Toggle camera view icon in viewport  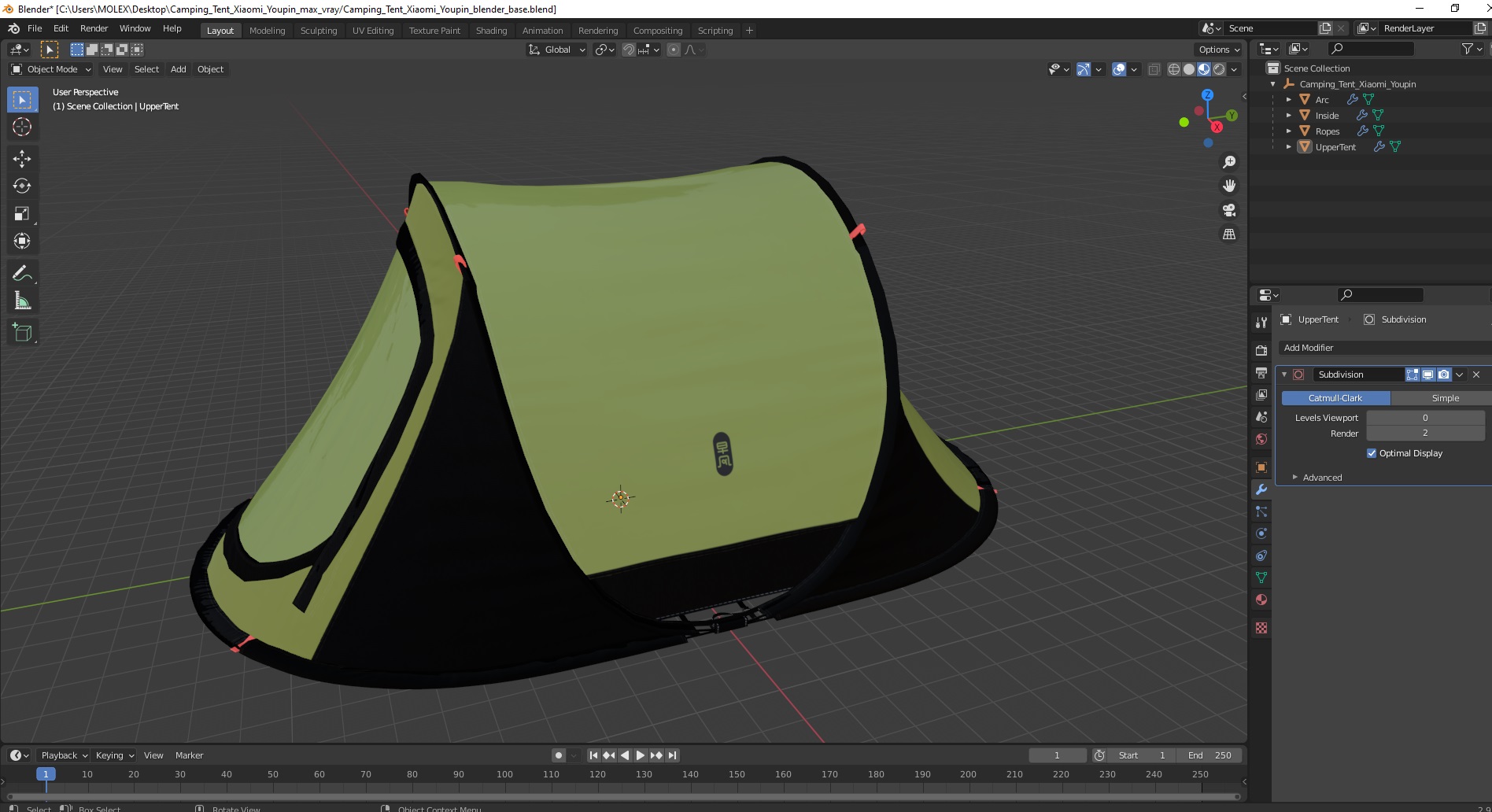point(1228,210)
